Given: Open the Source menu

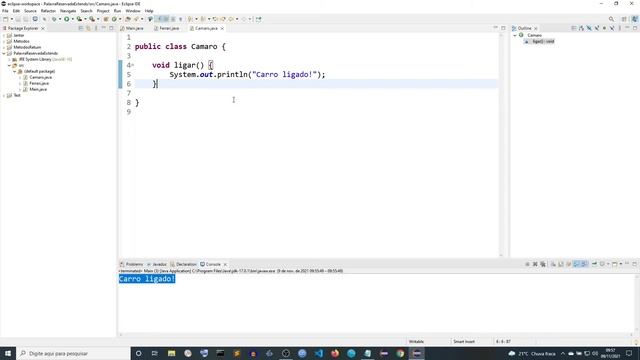Looking at the screenshot, I should 30,11.
